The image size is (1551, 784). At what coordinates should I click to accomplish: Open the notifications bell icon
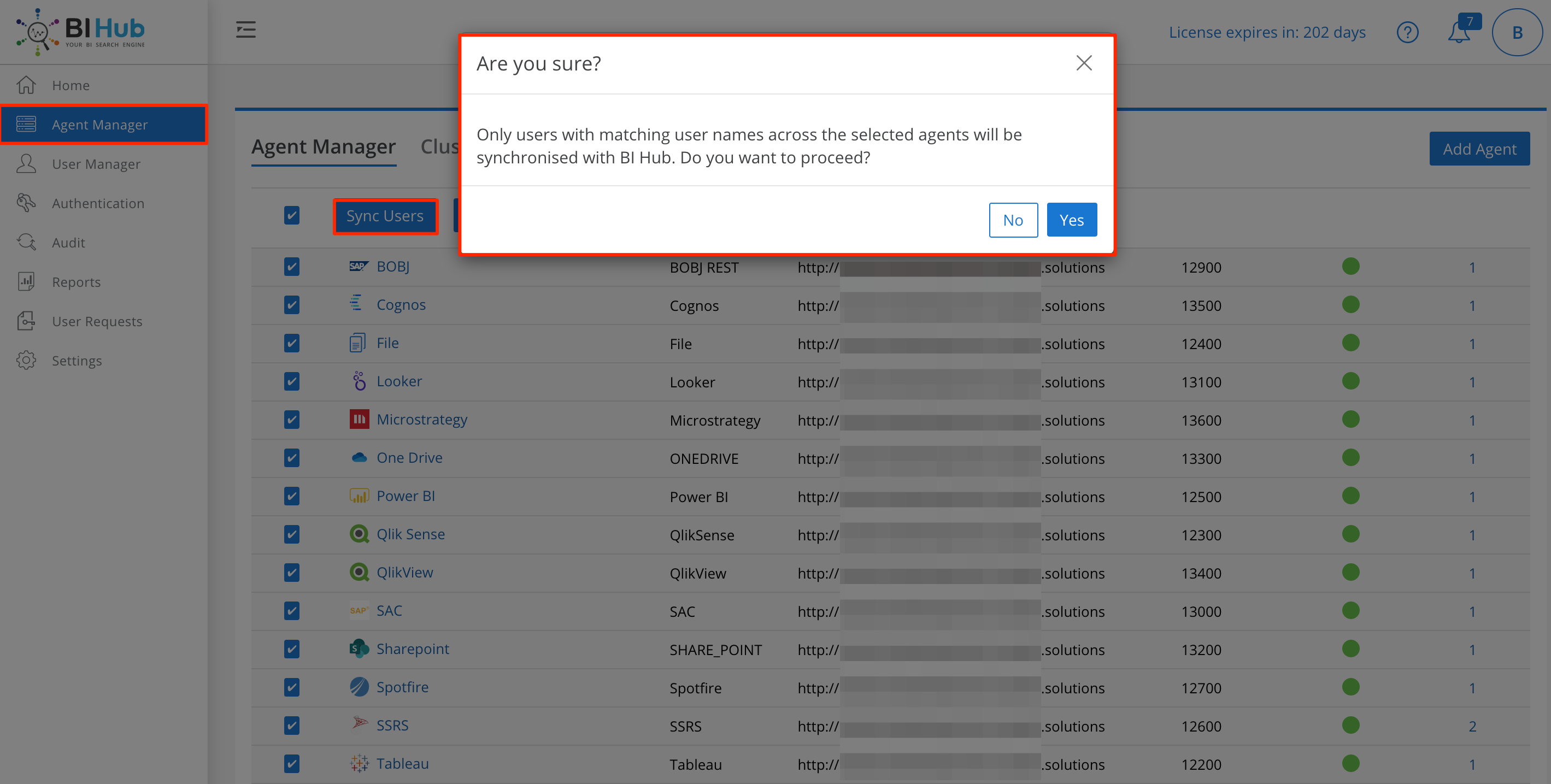(x=1460, y=32)
